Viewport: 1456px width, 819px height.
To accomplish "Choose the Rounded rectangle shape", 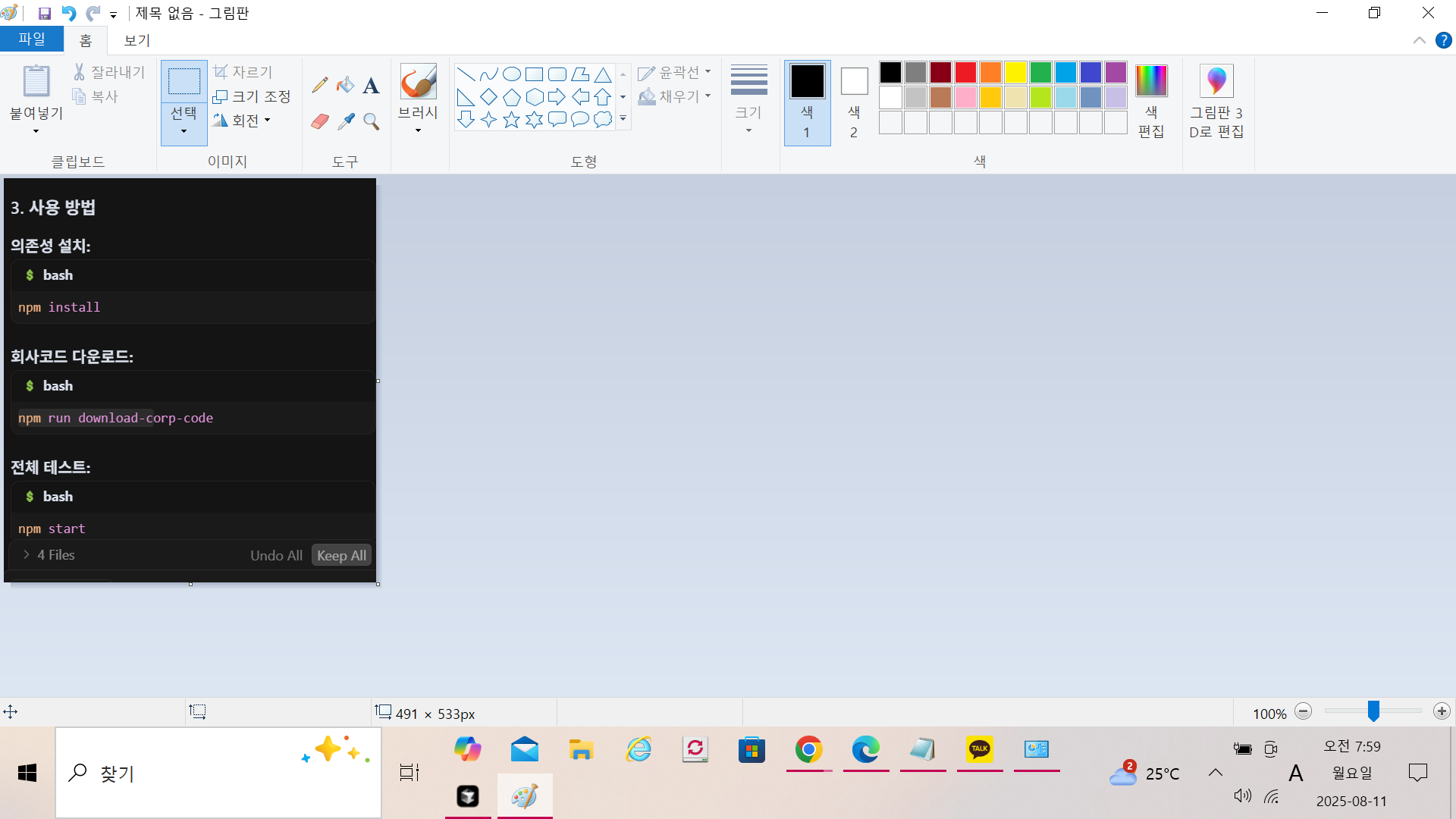I will (557, 74).
